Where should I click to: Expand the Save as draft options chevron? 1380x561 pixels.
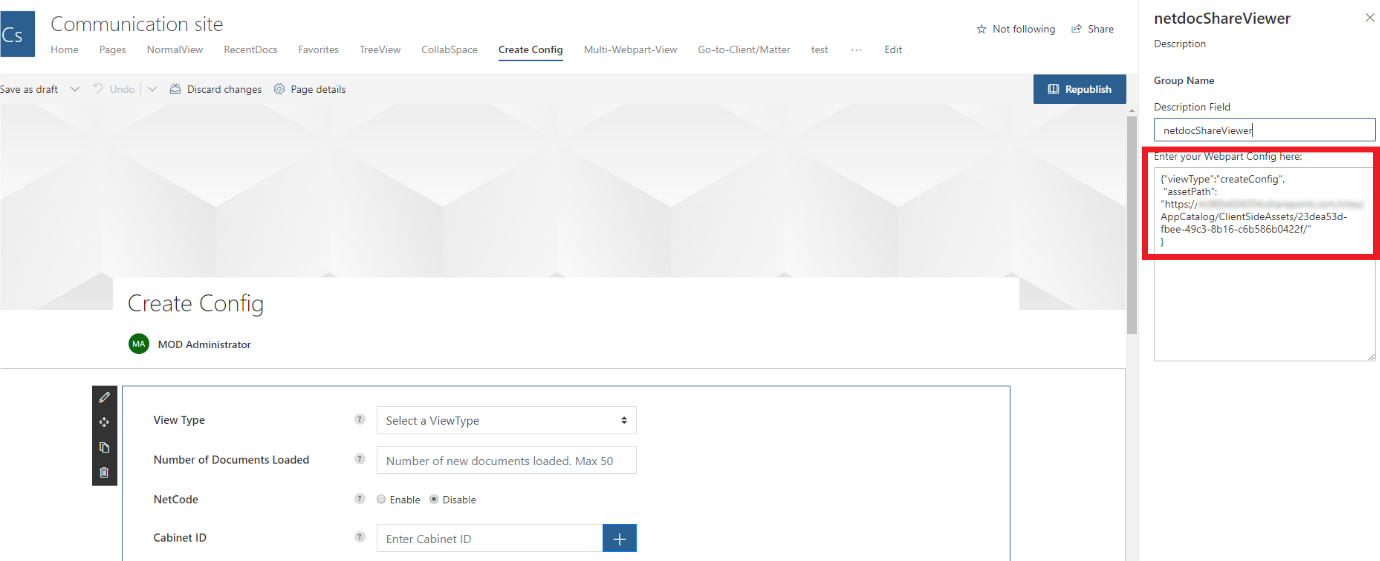coord(75,89)
